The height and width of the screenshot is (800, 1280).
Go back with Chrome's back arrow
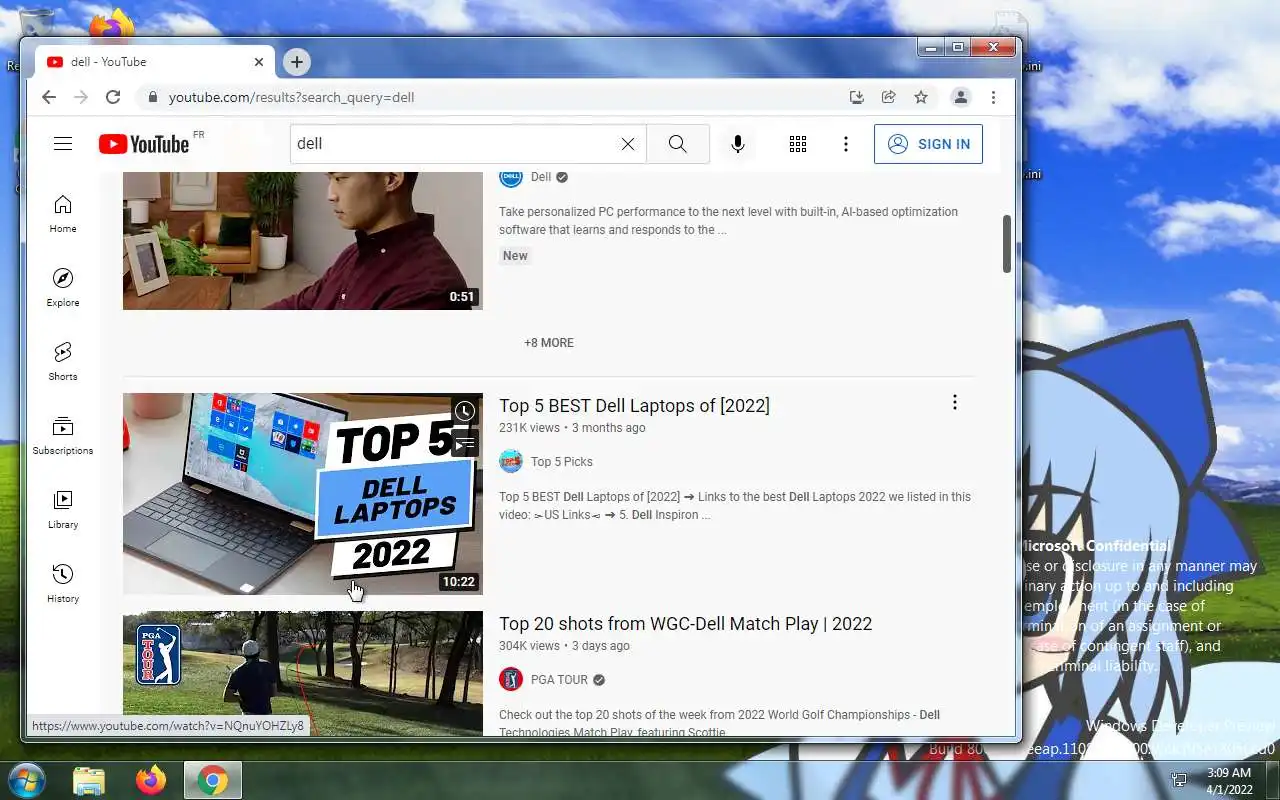coord(49,97)
